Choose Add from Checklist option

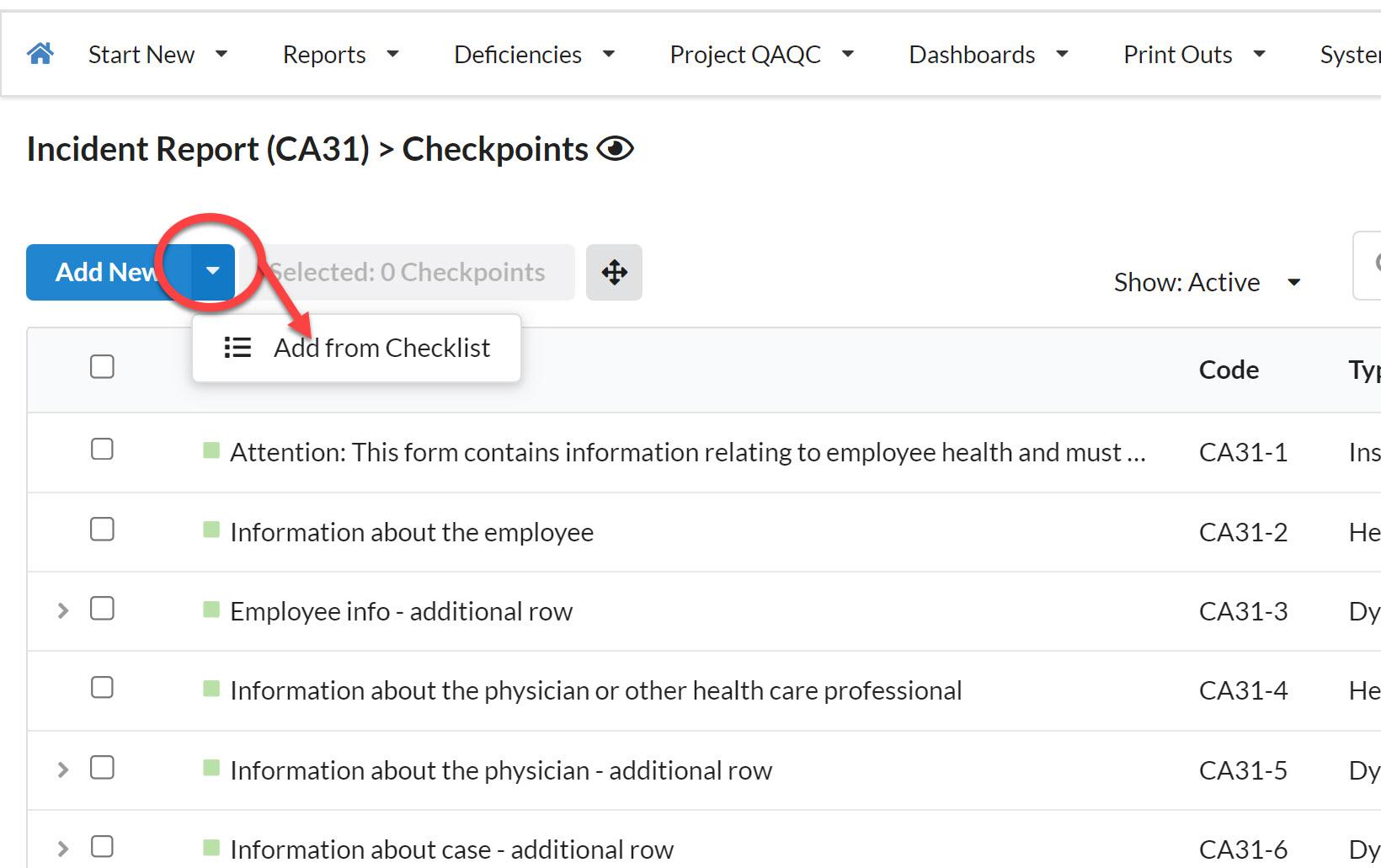point(356,348)
